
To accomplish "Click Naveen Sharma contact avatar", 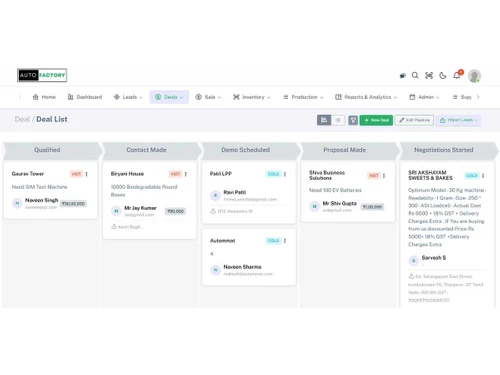I will coord(215,270).
